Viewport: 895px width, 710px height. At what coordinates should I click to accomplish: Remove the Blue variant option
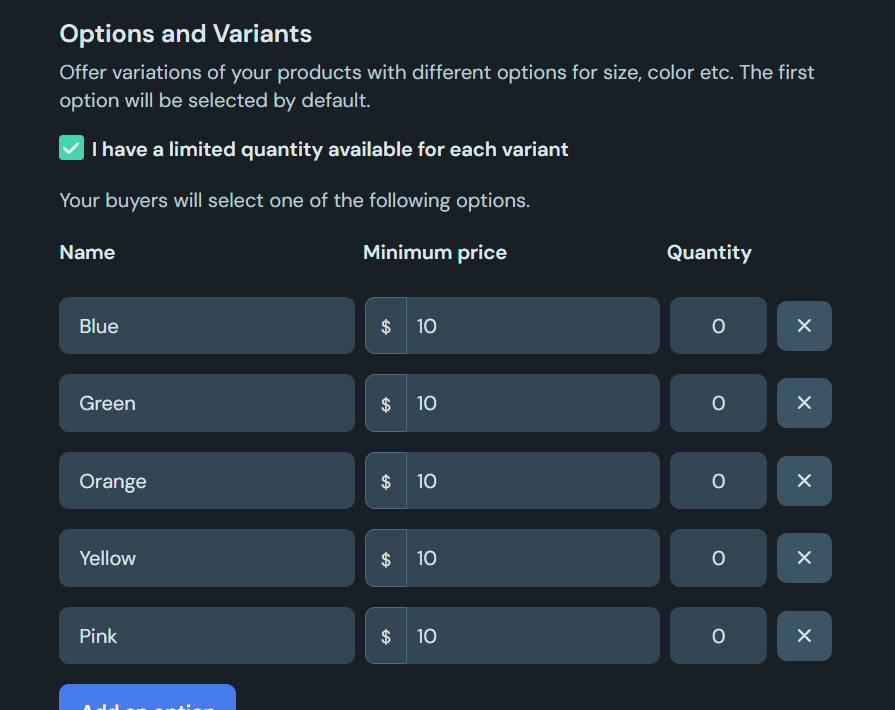pyautogui.click(x=804, y=326)
